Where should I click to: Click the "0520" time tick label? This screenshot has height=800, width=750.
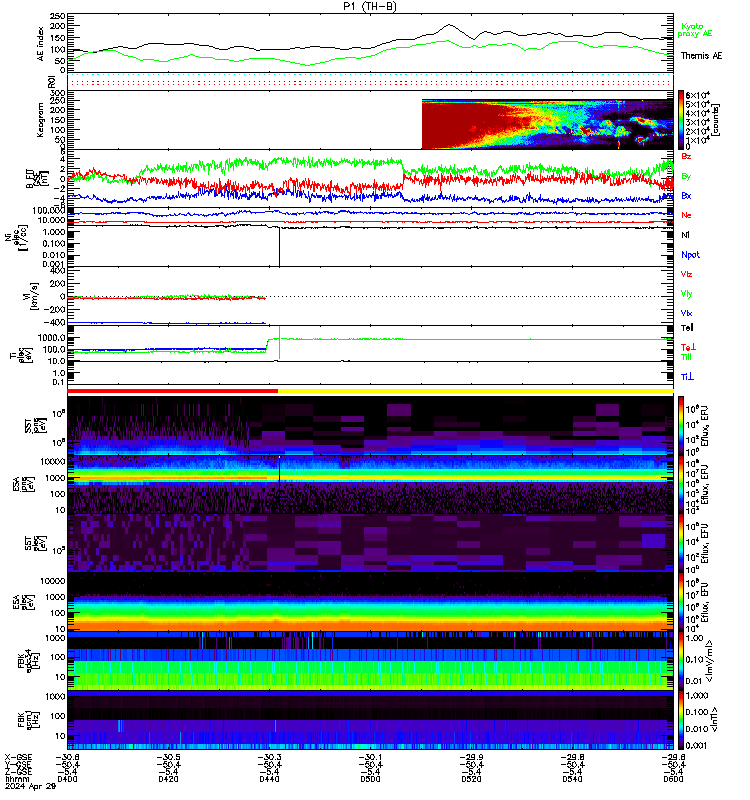pyautogui.click(x=471, y=779)
